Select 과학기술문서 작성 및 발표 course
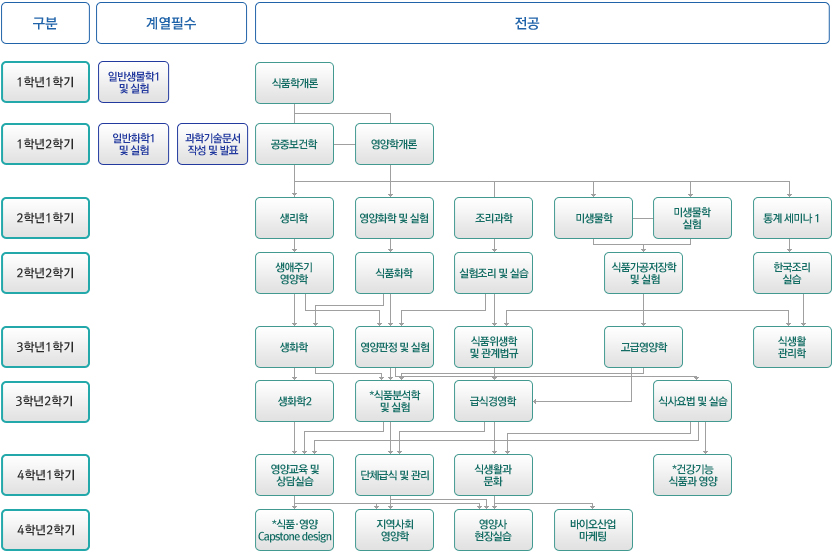832x556 pixels. pyautogui.click(x=212, y=144)
